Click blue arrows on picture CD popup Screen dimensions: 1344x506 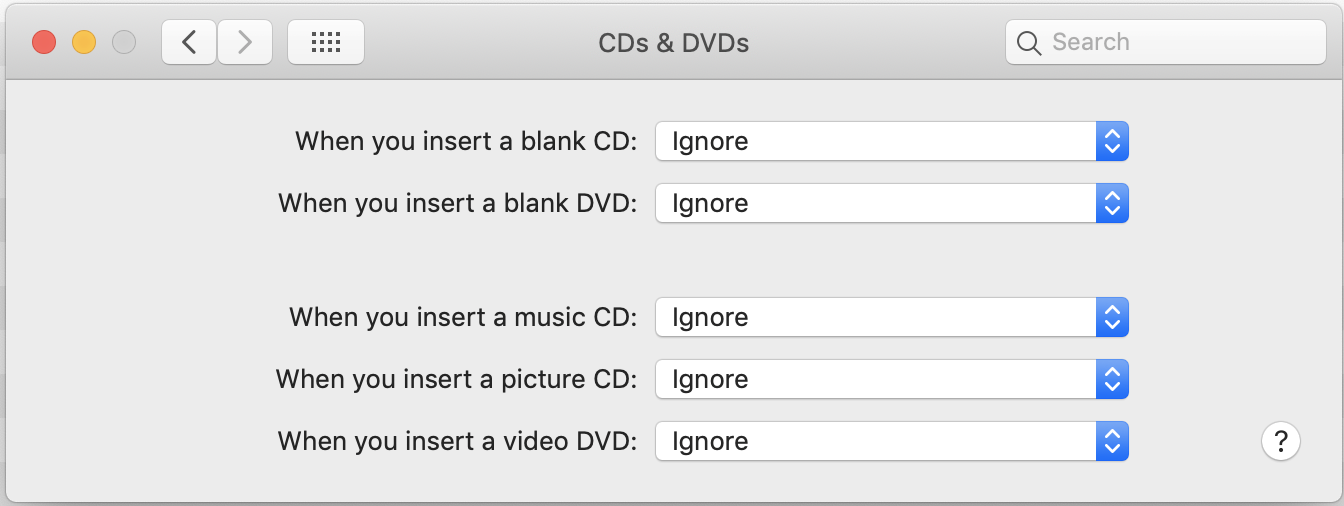click(1112, 379)
